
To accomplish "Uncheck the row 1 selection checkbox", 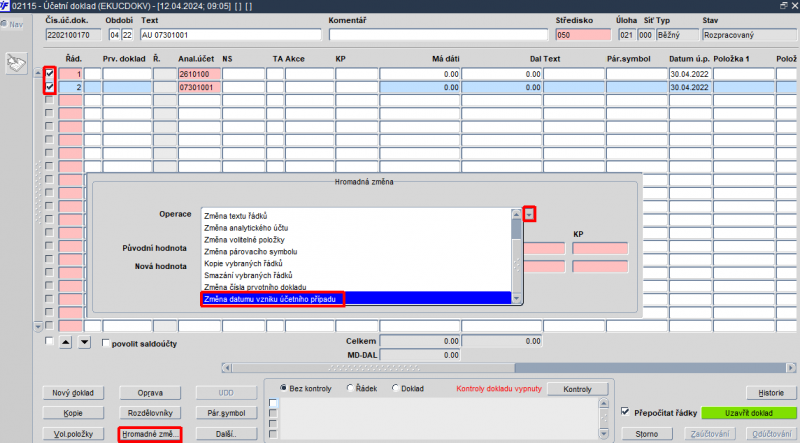I will tap(49, 73).
